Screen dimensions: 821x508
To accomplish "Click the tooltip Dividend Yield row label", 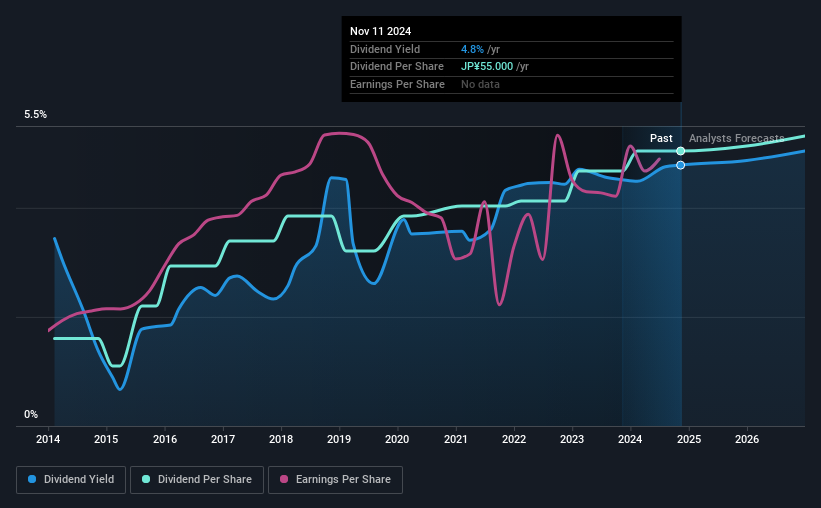I will tap(385, 49).
